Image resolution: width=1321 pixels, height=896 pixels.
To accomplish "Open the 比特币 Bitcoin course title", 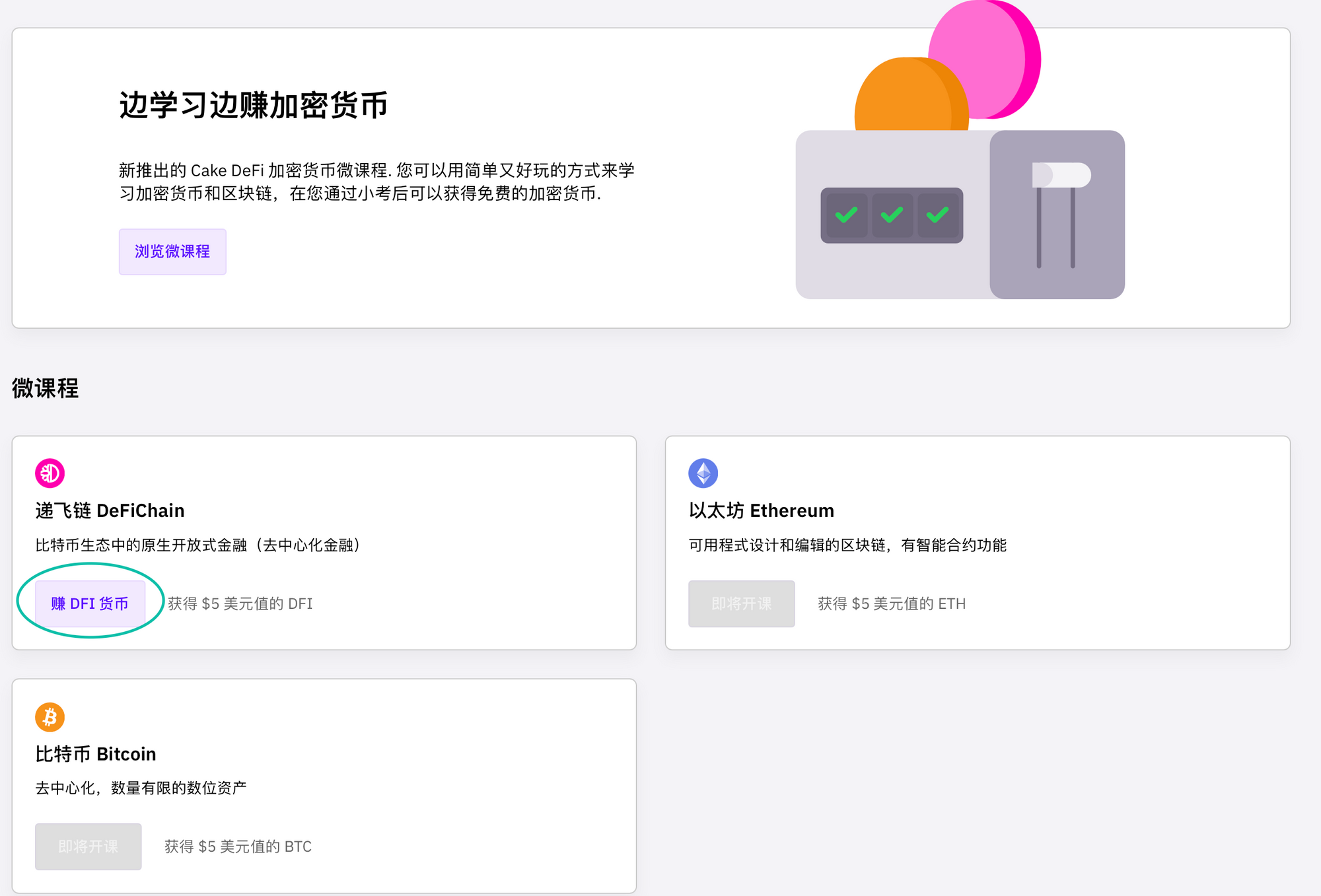I will (x=96, y=754).
